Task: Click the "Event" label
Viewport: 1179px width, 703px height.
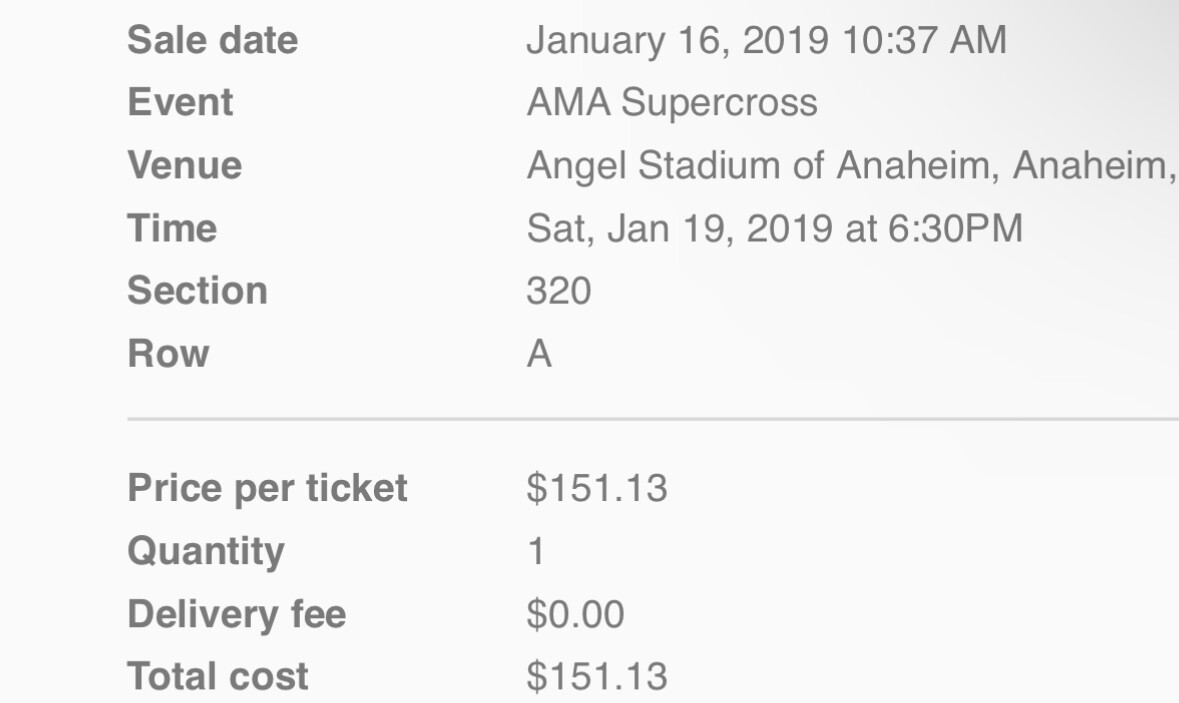Action: pos(180,103)
